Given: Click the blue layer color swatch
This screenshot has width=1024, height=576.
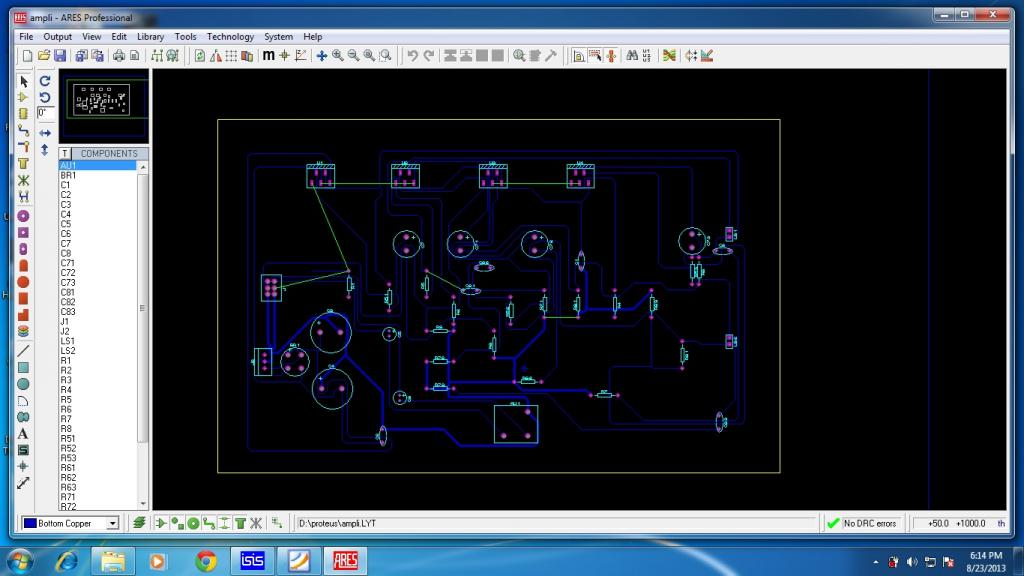Looking at the screenshot, I should click(30, 523).
